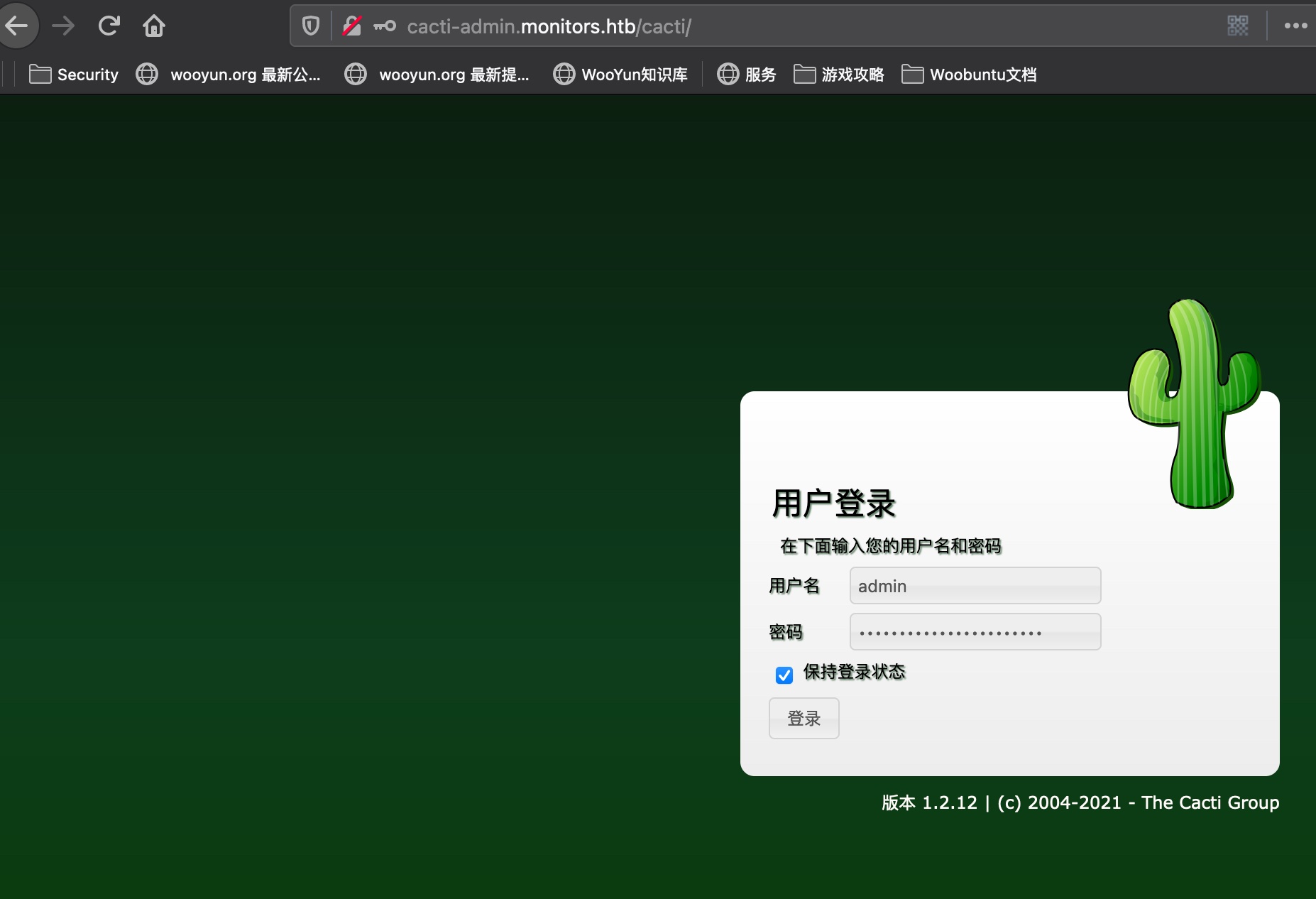This screenshot has width=1316, height=899.
Task: Click the 登录 login button
Action: click(804, 719)
